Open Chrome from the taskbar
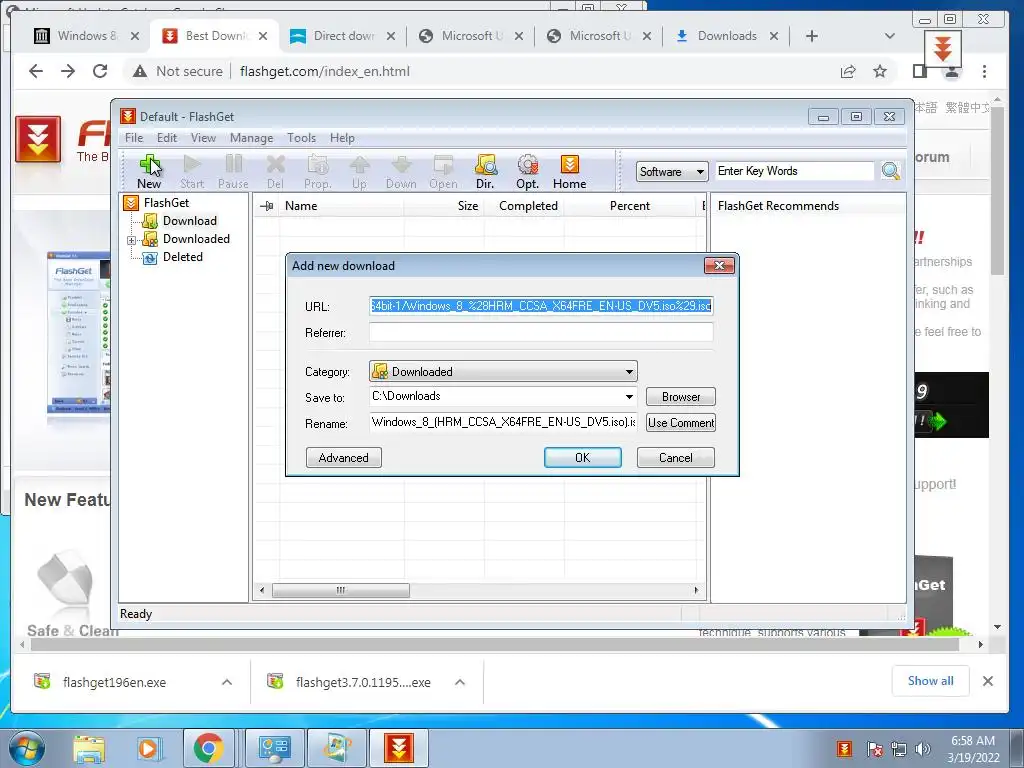 (x=208, y=748)
